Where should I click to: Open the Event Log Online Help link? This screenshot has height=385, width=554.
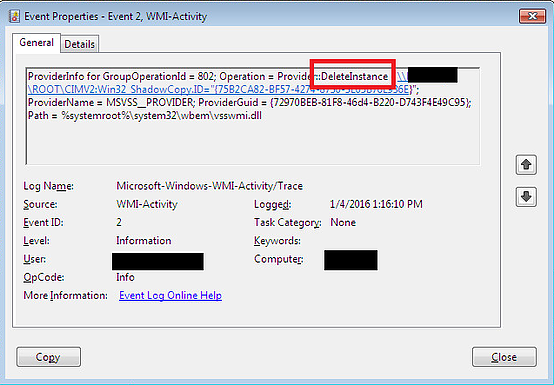tap(170, 295)
